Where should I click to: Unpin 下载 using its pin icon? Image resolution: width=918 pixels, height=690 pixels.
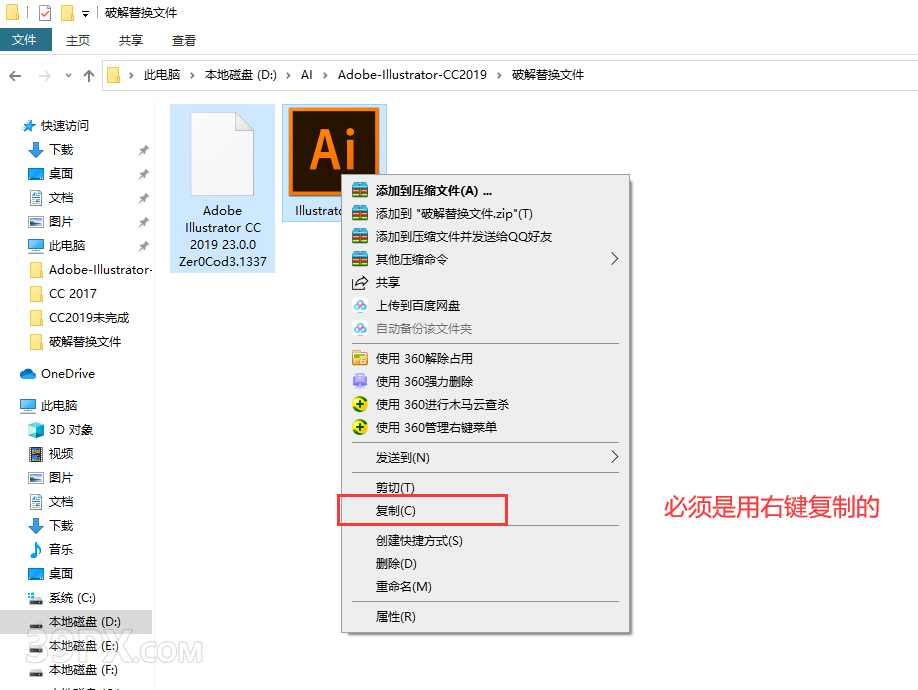[143, 150]
